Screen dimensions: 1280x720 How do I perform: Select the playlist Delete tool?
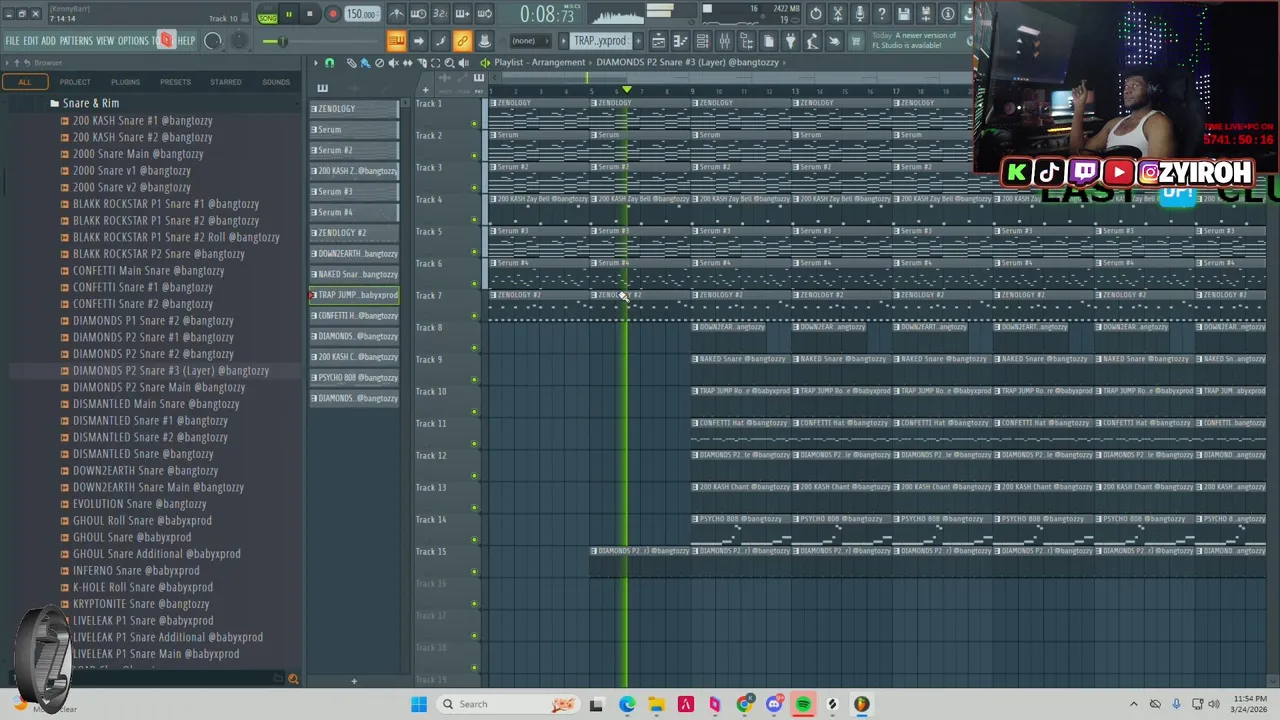379,63
